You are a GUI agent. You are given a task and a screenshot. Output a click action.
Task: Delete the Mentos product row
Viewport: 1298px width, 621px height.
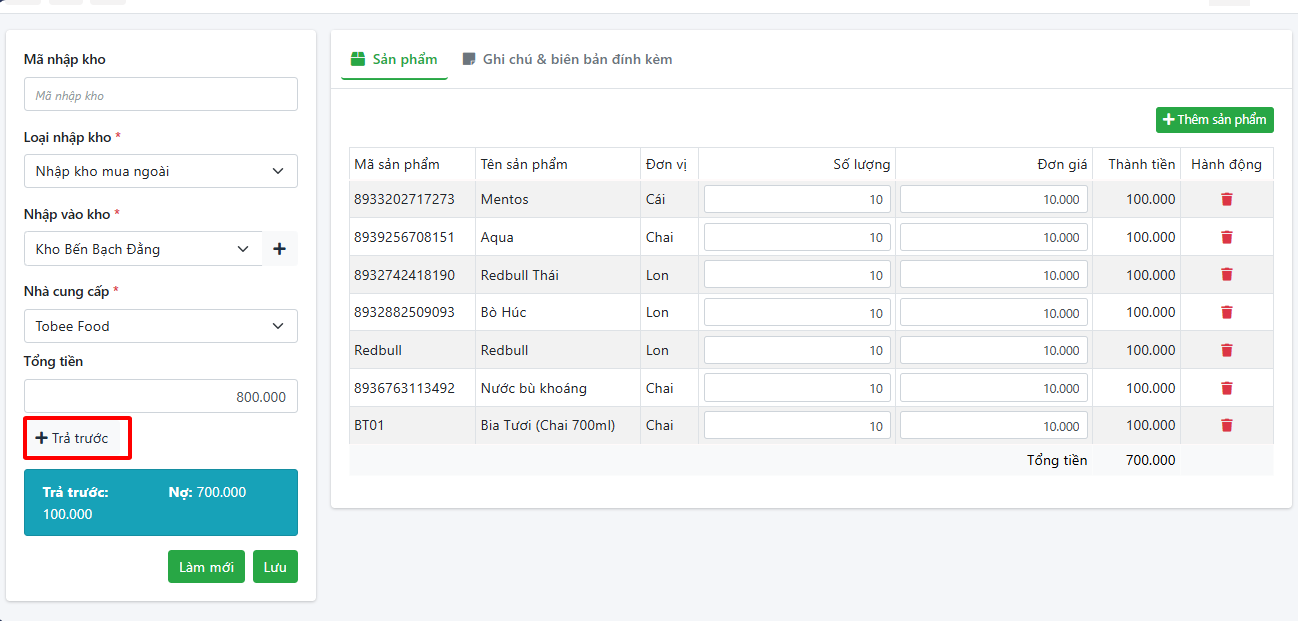tap(1226, 199)
